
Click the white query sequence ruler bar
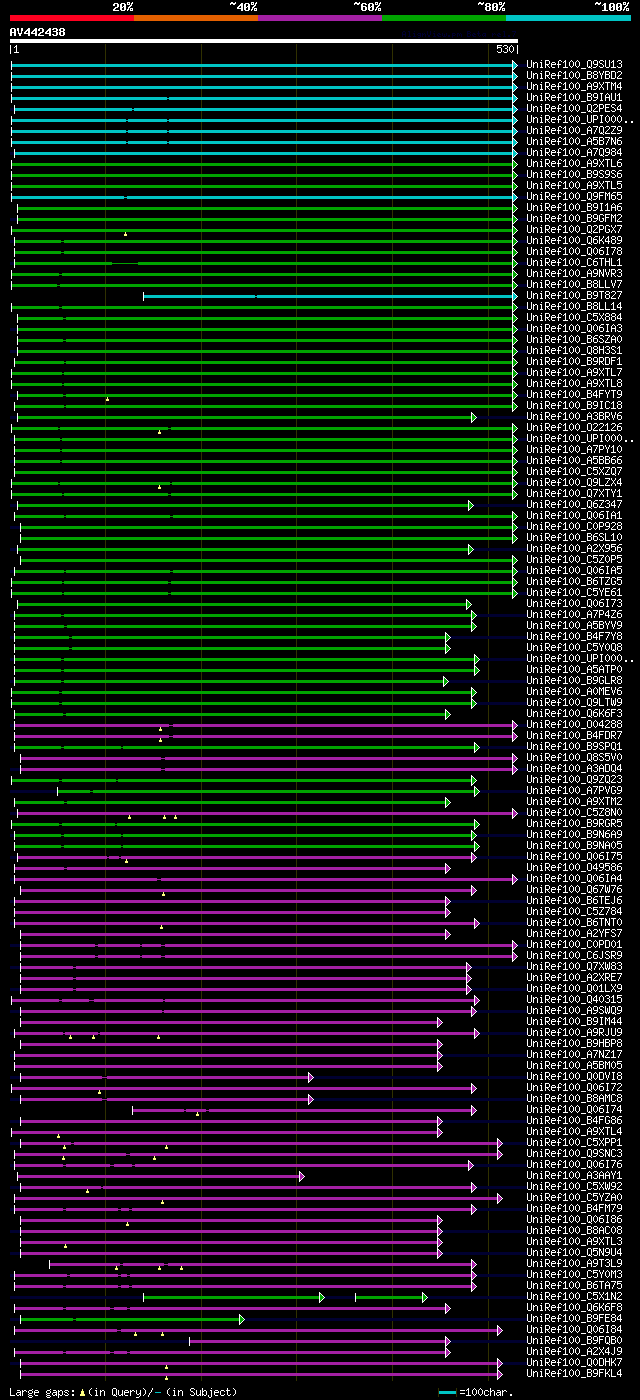[264, 41]
